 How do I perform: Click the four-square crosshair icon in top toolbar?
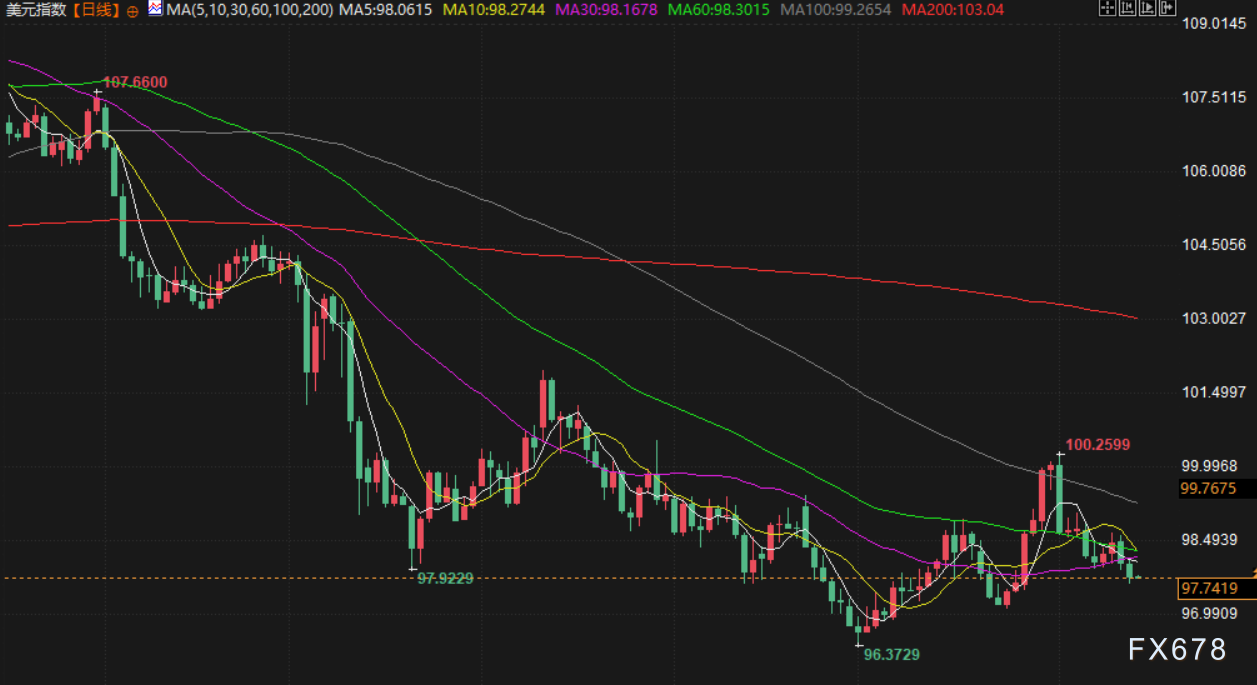[x=1107, y=9]
